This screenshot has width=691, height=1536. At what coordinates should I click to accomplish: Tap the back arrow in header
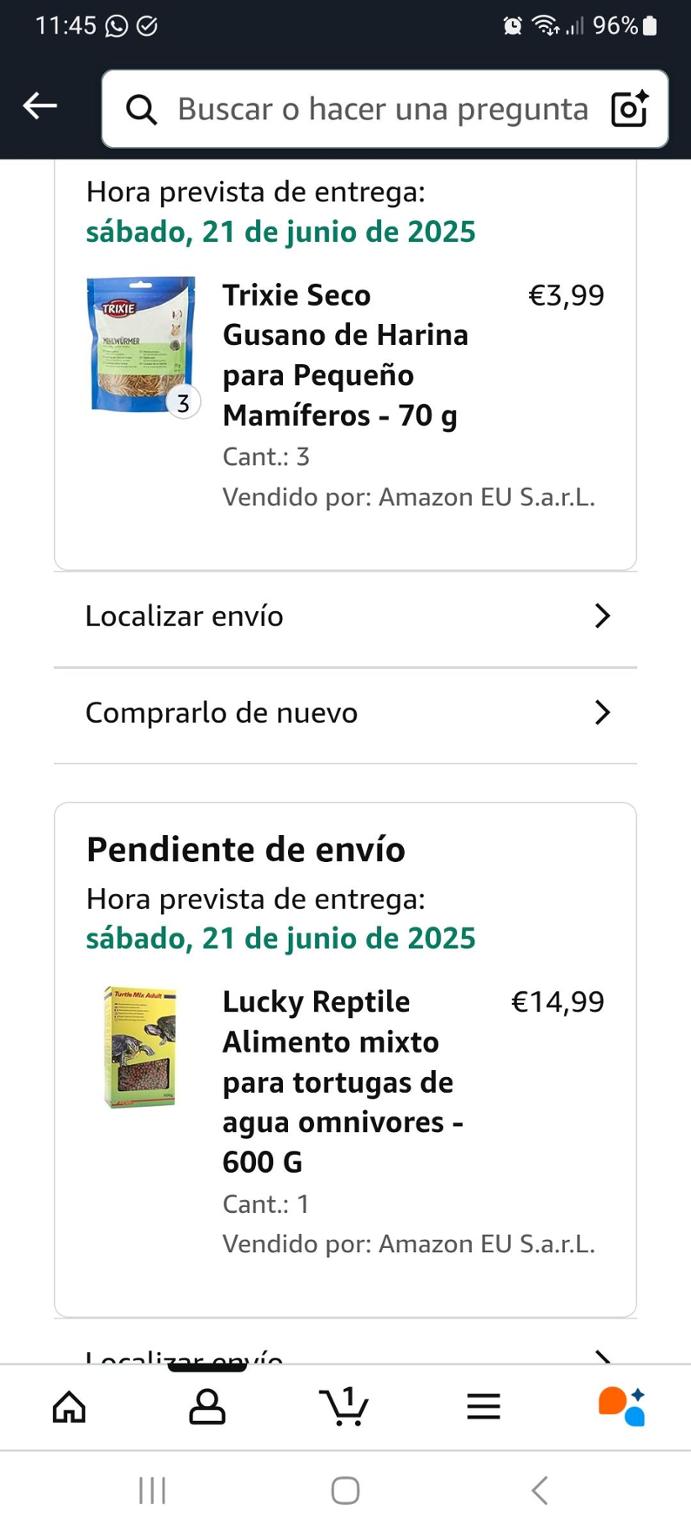[40, 106]
